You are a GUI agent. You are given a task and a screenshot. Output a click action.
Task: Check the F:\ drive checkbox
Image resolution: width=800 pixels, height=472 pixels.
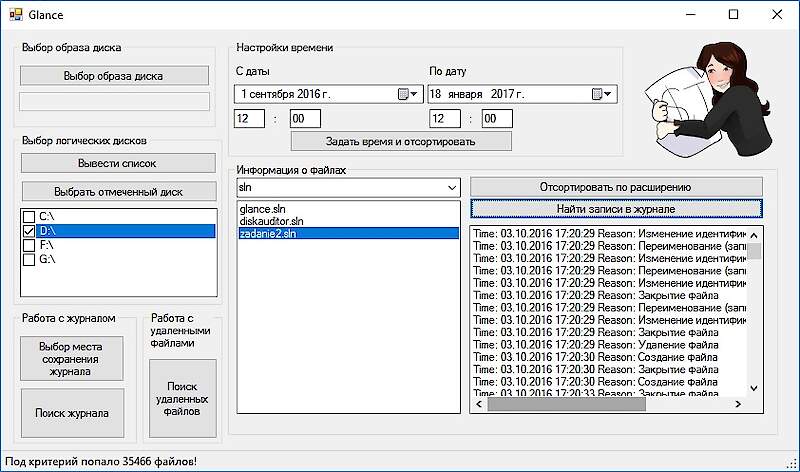click(29, 245)
